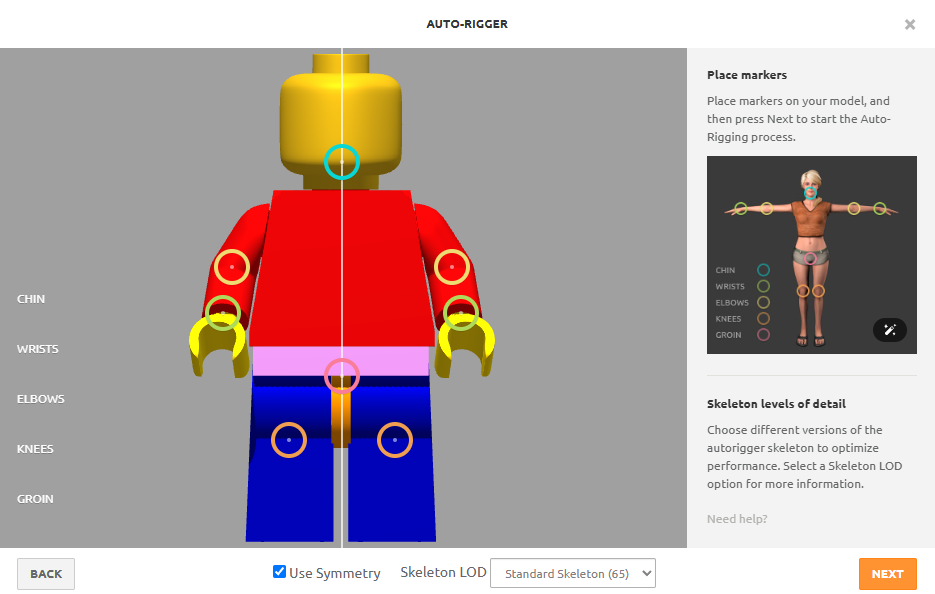The width and height of the screenshot is (935, 594).
Task: Click the KNEES label in the marker list
Action: 35,449
